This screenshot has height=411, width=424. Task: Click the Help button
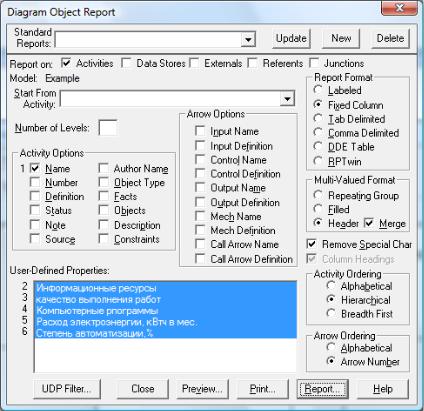point(383,389)
